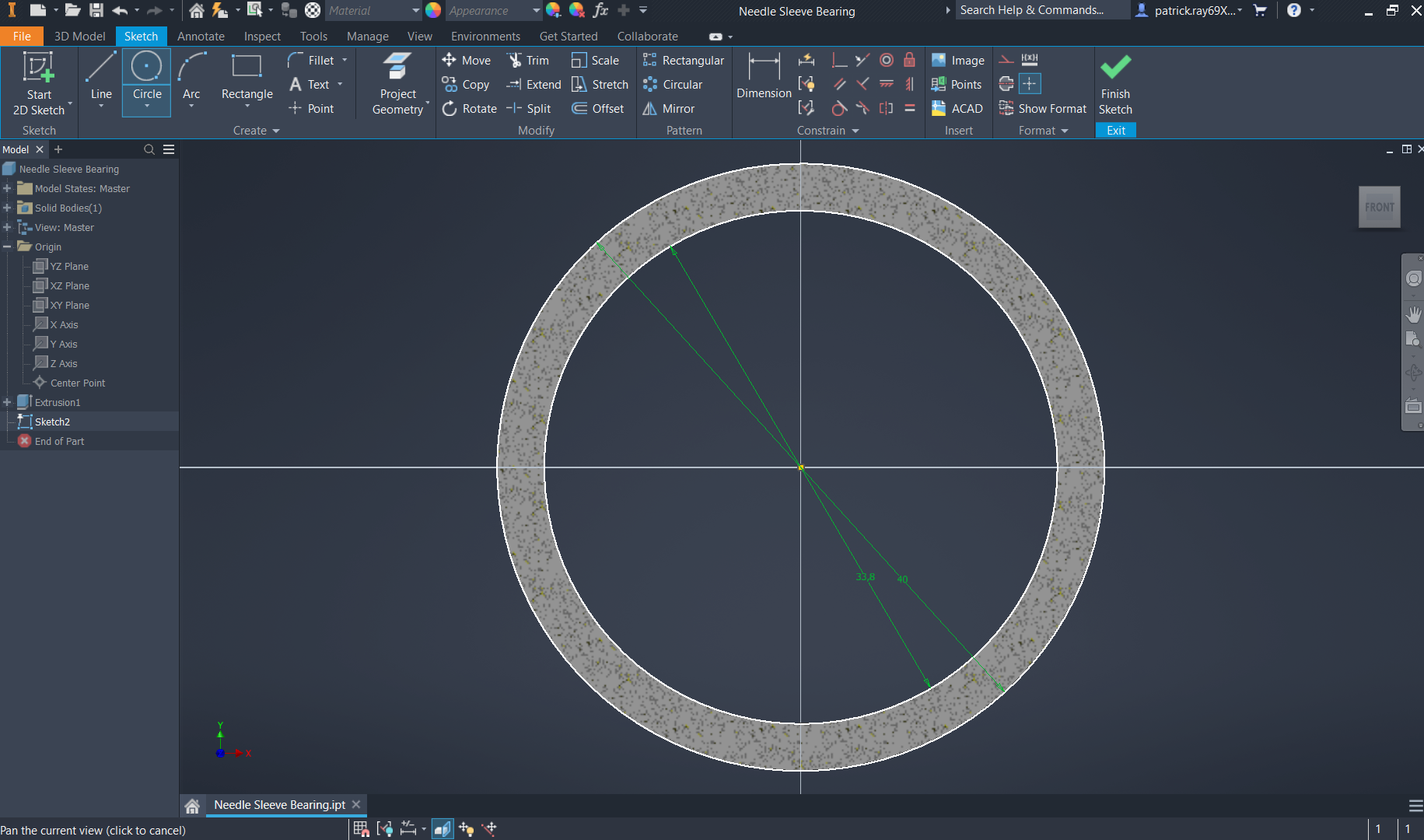Toggle the lock constraint icon
Viewport: 1424px width, 840px height.
(x=909, y=61)
